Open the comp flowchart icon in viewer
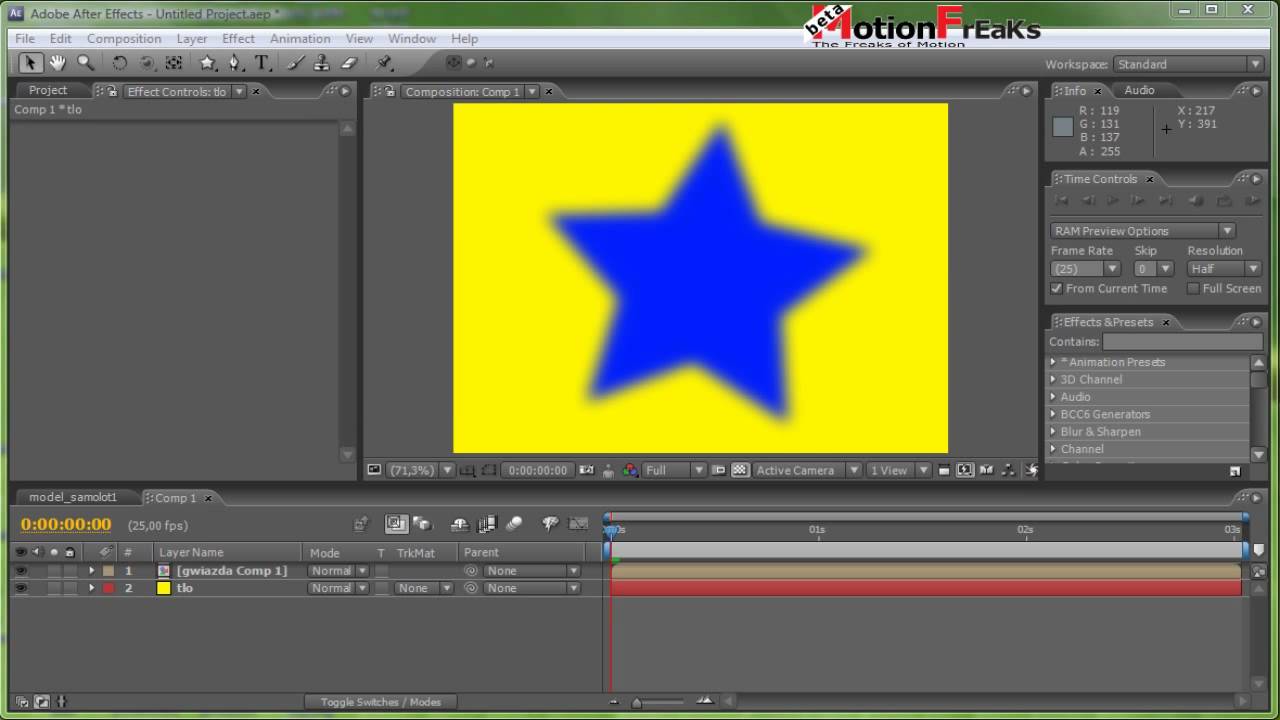This screenshot has width=1280, height=720. click(x=1008, y=470)
